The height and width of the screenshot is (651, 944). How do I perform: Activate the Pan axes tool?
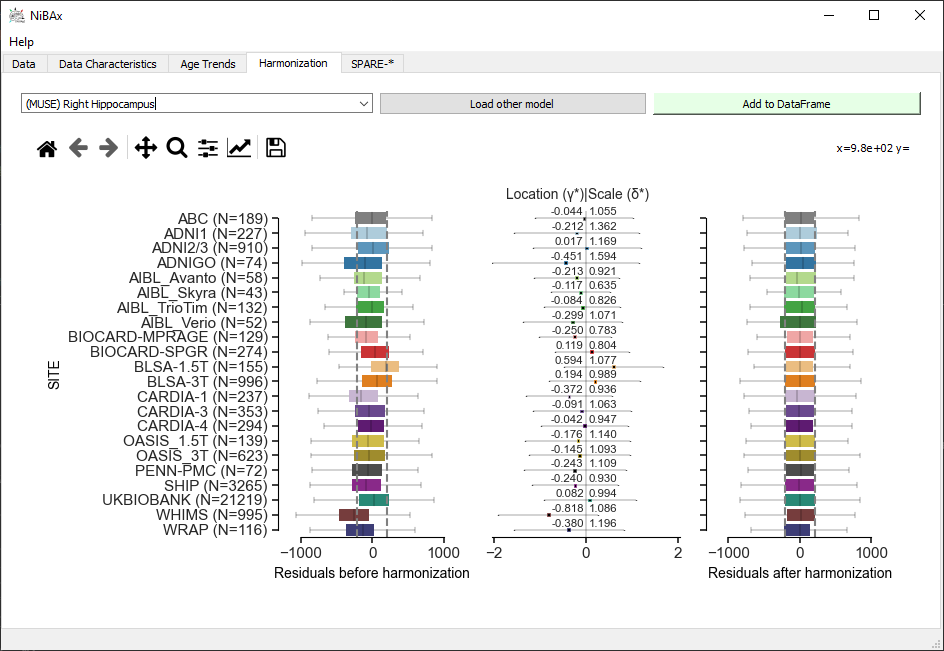pyautogui.click(x=146, y=148)
